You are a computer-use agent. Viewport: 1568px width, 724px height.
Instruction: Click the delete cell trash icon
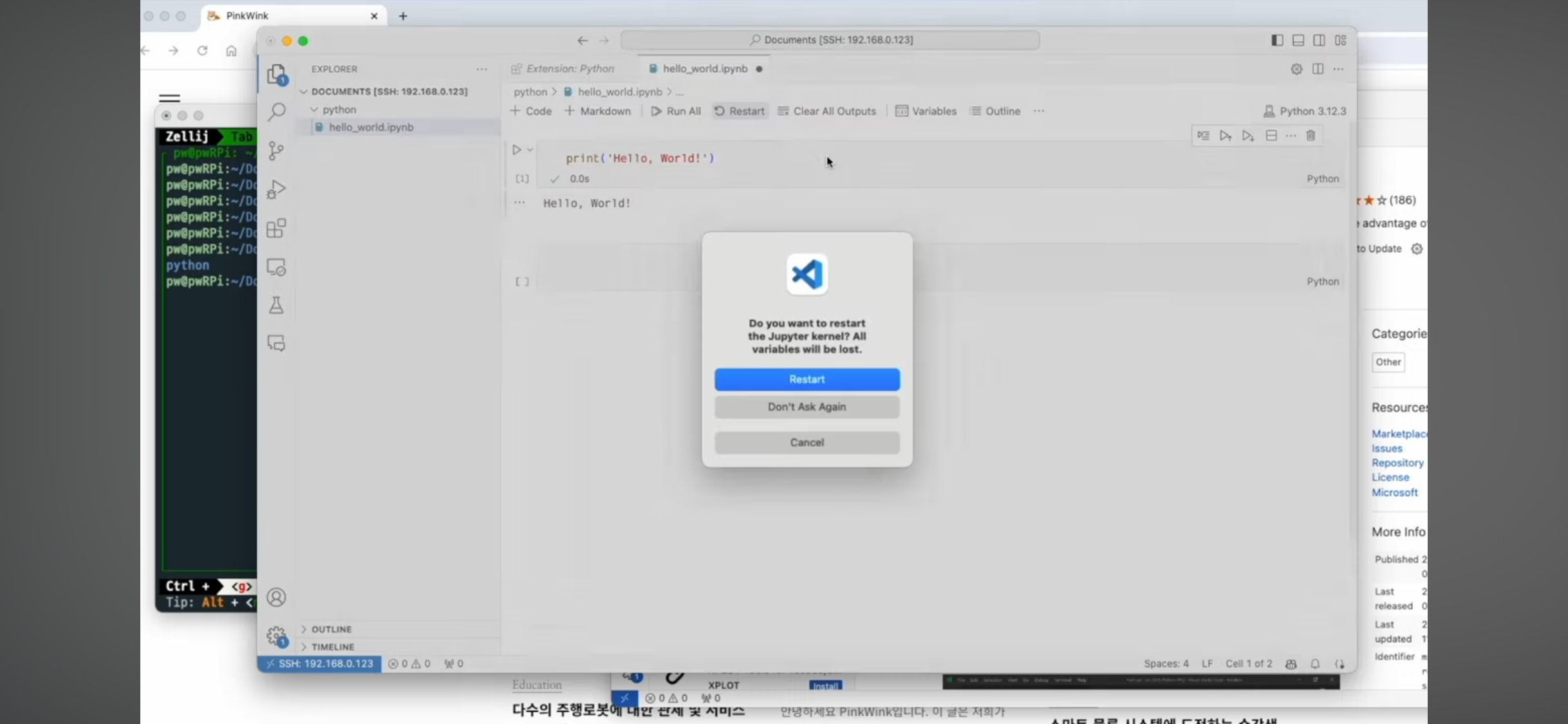point(1311,136)
